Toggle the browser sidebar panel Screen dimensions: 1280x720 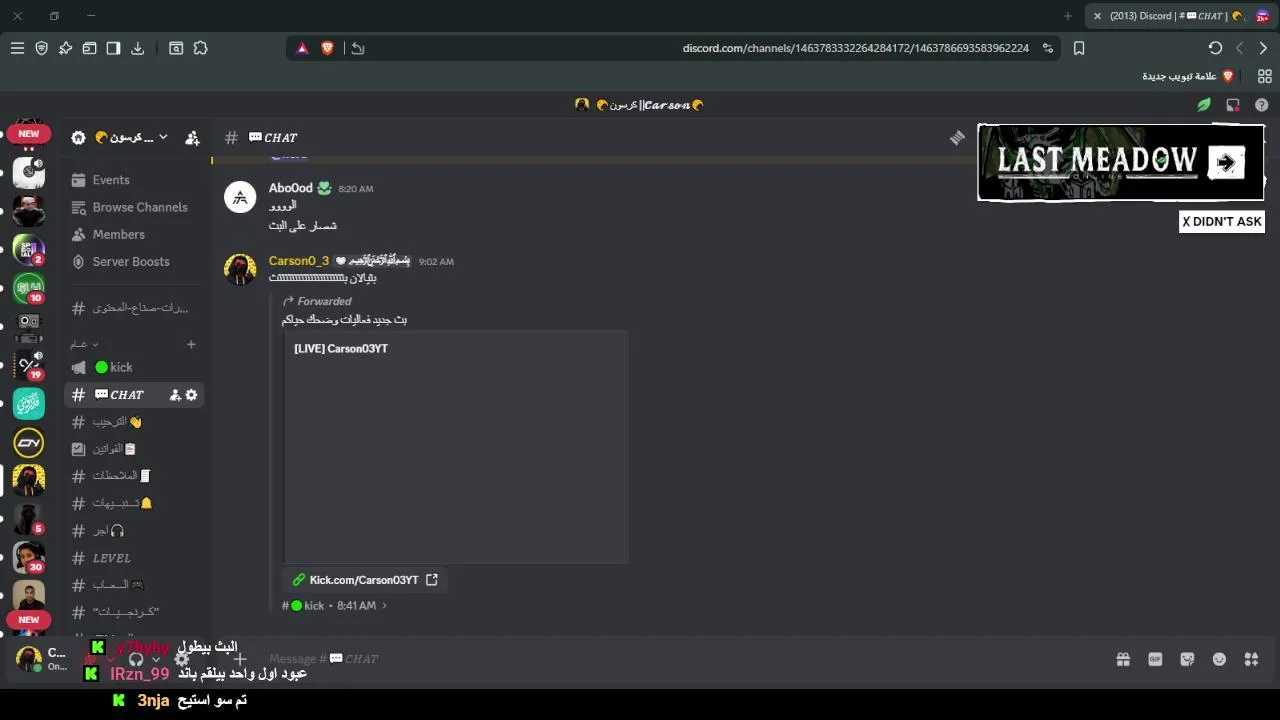[x=113, y=48]
